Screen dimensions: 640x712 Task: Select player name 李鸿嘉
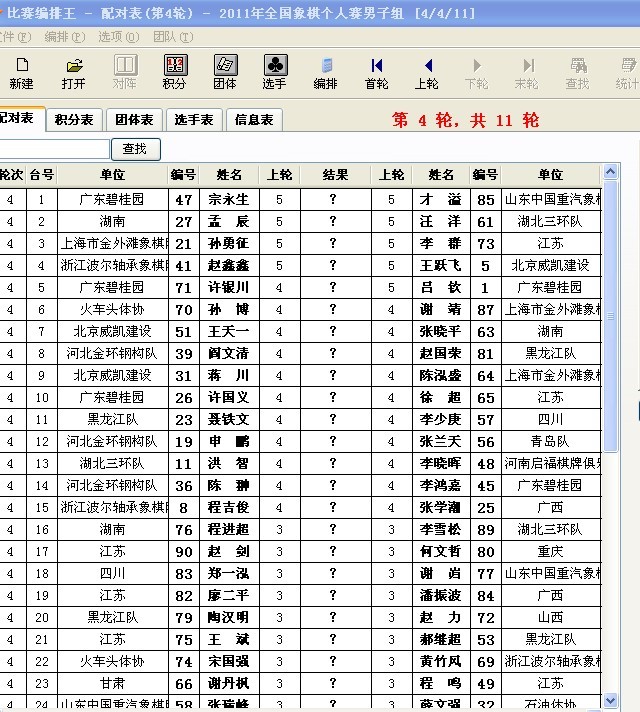point(441,486)
